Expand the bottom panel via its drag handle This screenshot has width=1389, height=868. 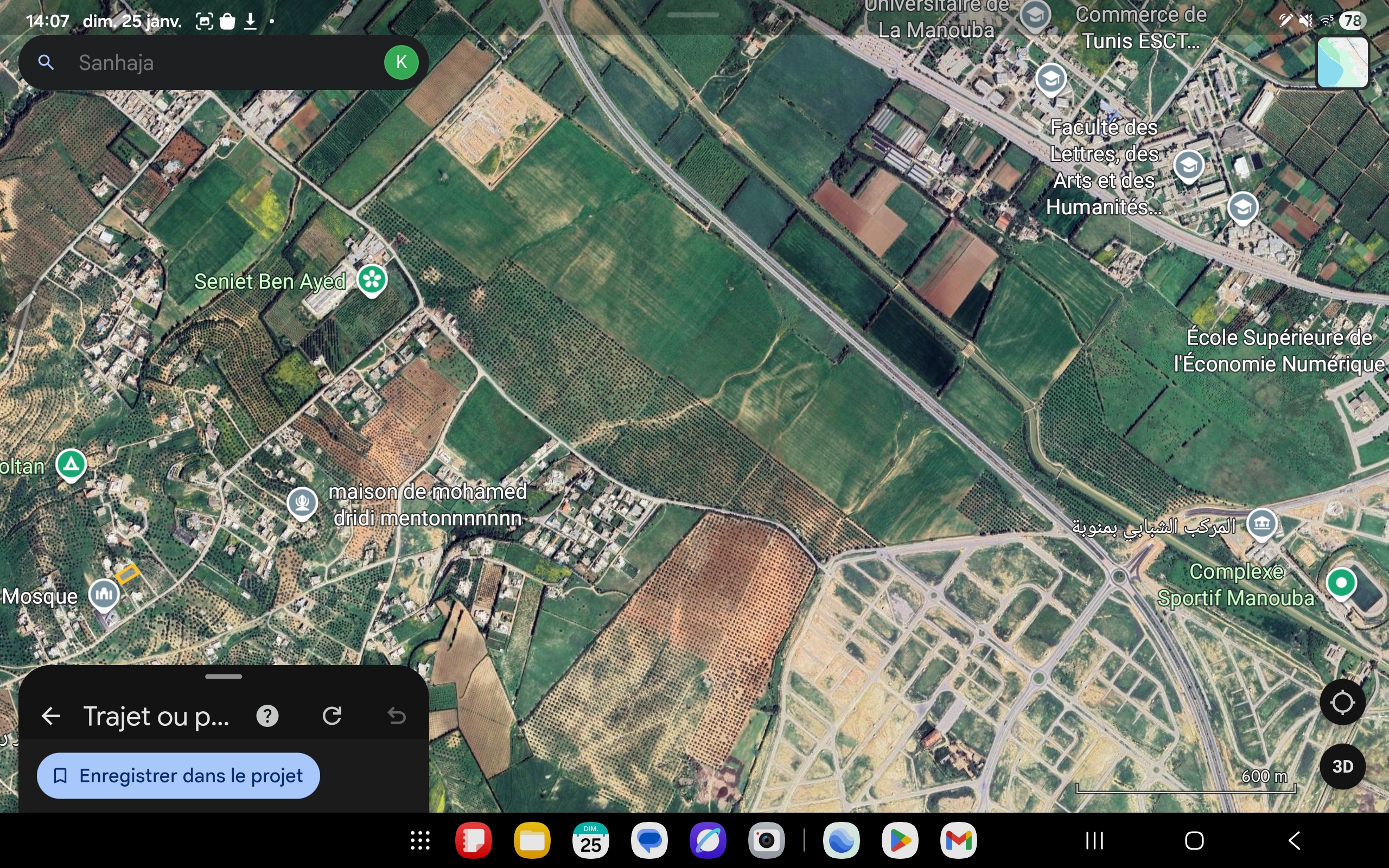[x=224, y=676]
